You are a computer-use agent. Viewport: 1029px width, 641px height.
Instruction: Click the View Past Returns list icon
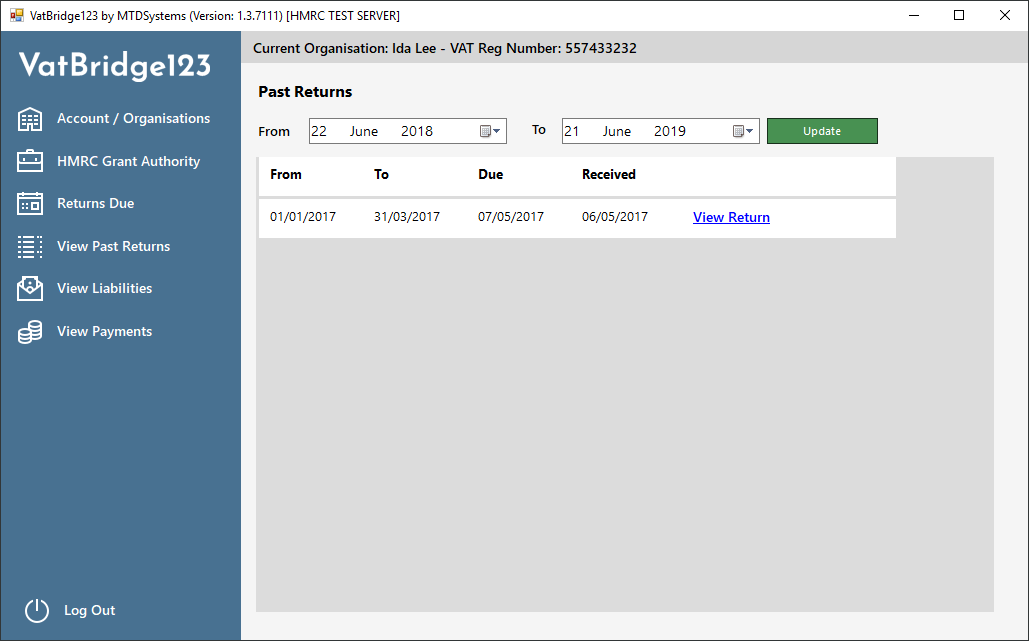pyautogui.click(x=30, y=247)
